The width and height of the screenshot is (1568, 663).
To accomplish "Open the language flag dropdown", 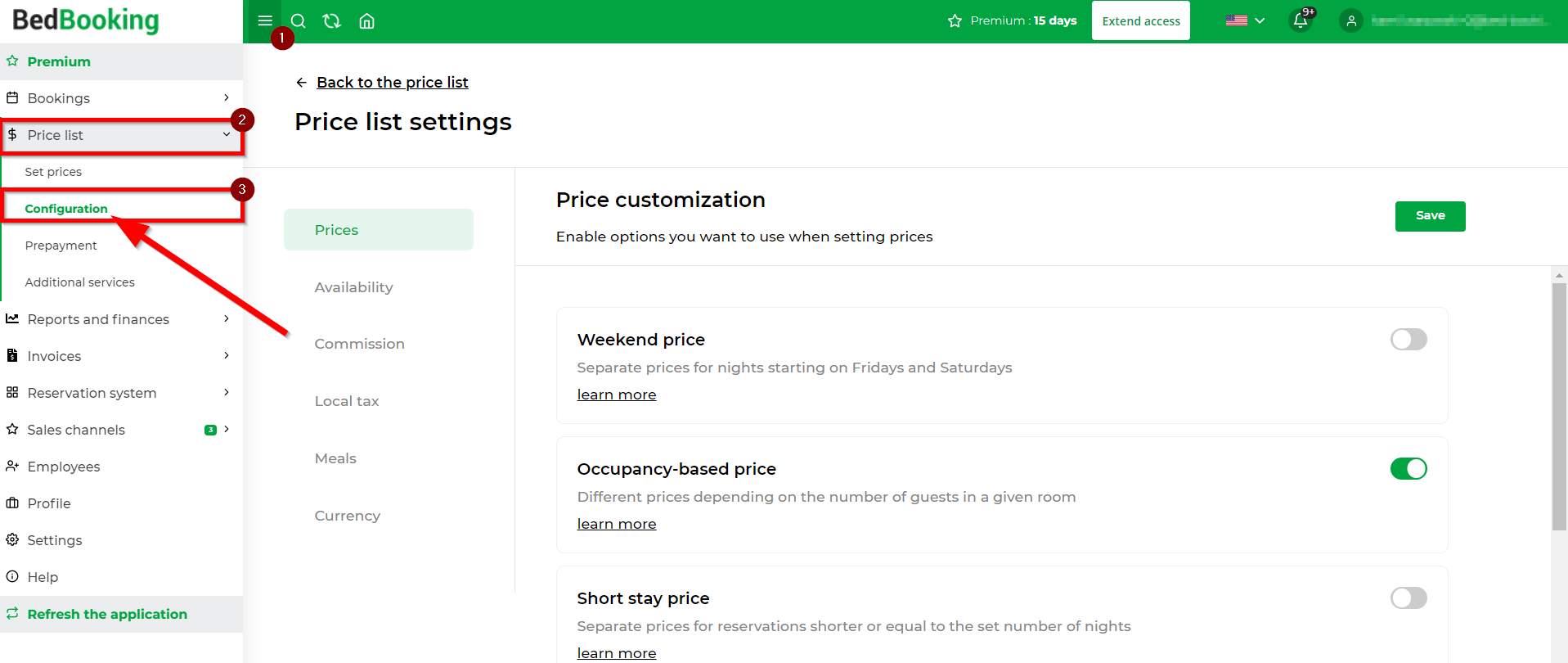I will (x=1245, y=20).
